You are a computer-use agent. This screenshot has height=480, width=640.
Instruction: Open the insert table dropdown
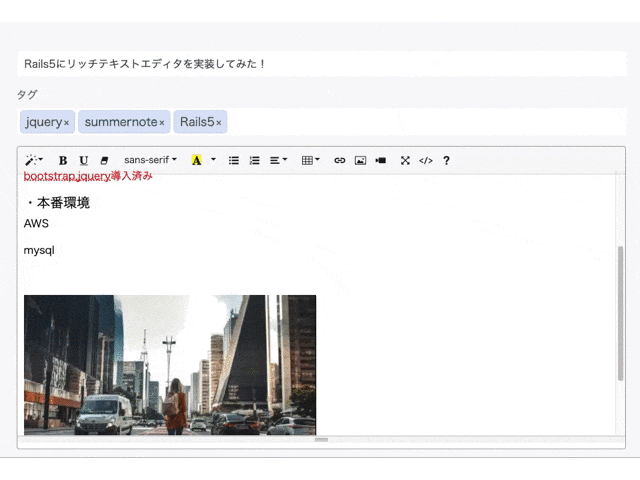click(311, 160)
